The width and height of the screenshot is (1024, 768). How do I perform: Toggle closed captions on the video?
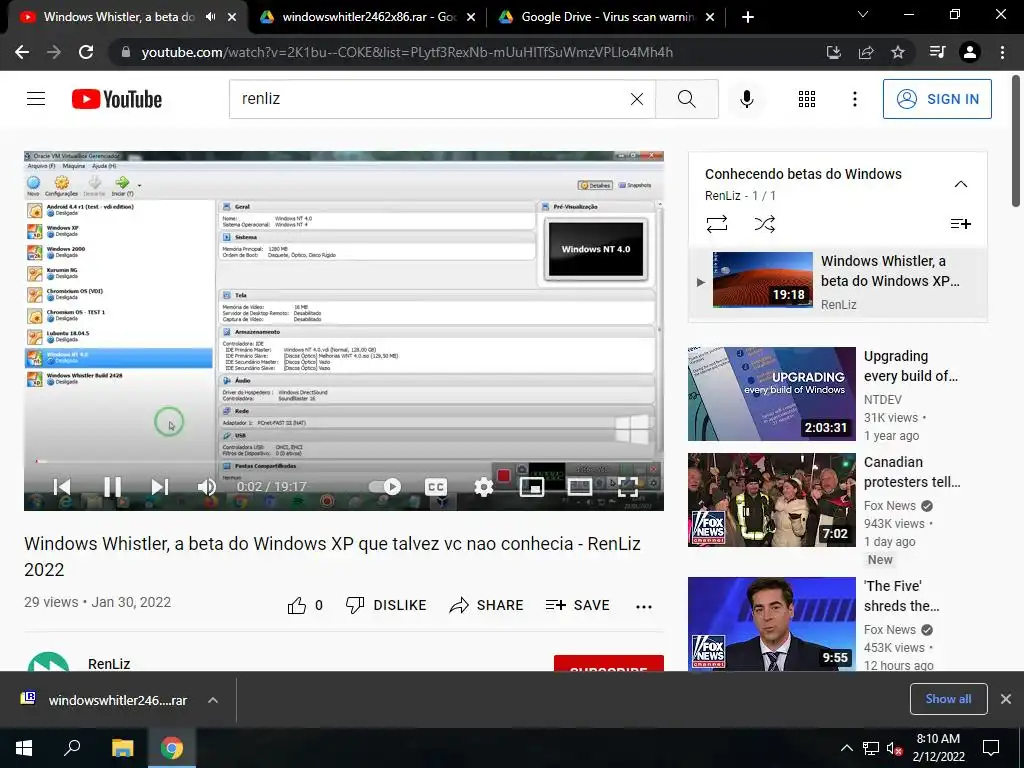pos(436,487)
